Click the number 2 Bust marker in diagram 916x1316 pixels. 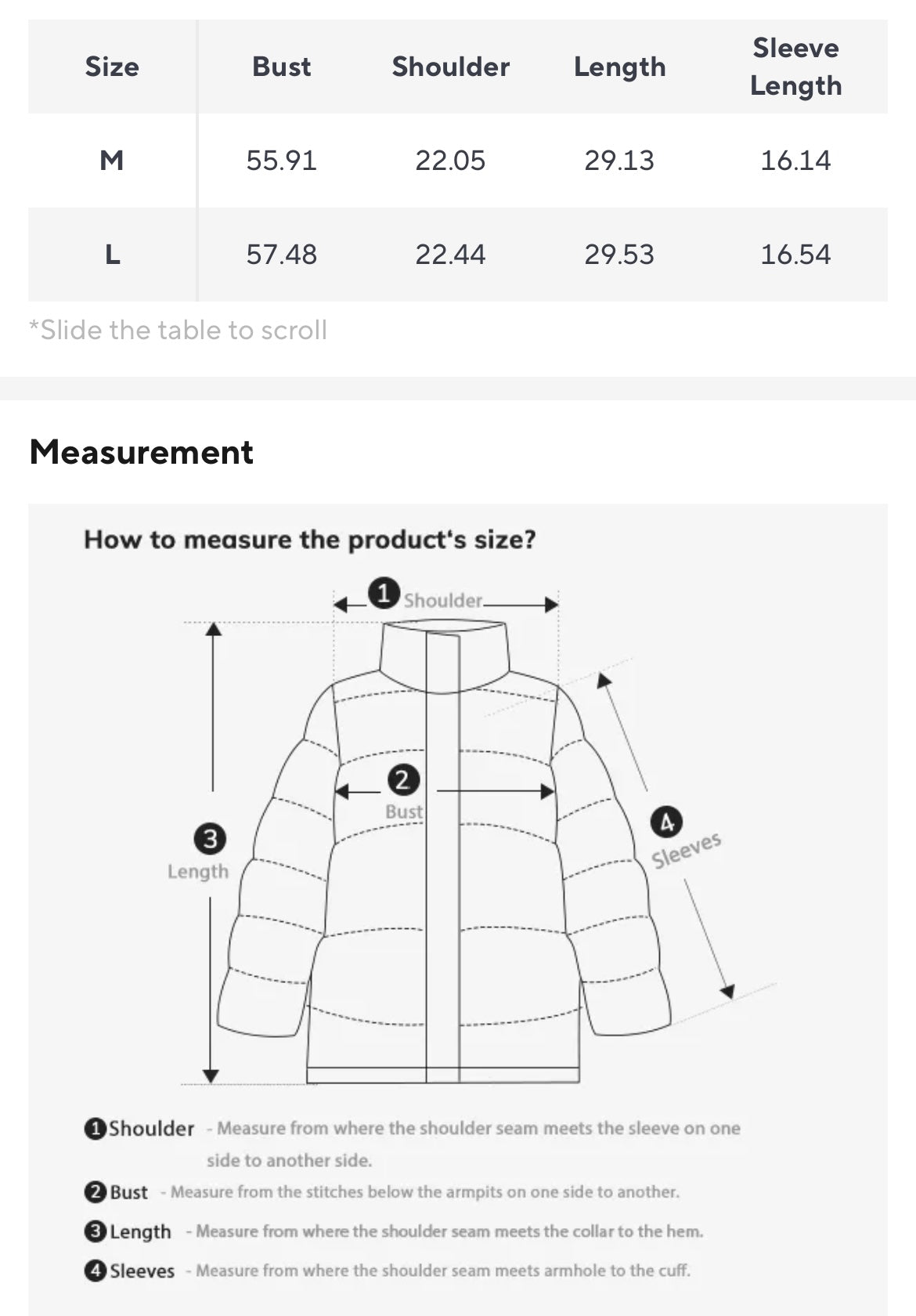coord(403,779)
